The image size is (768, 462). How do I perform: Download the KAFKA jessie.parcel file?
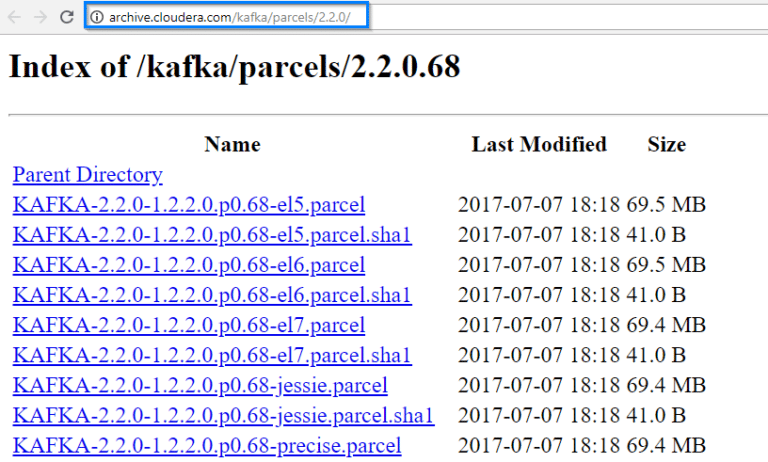(200, 385)
